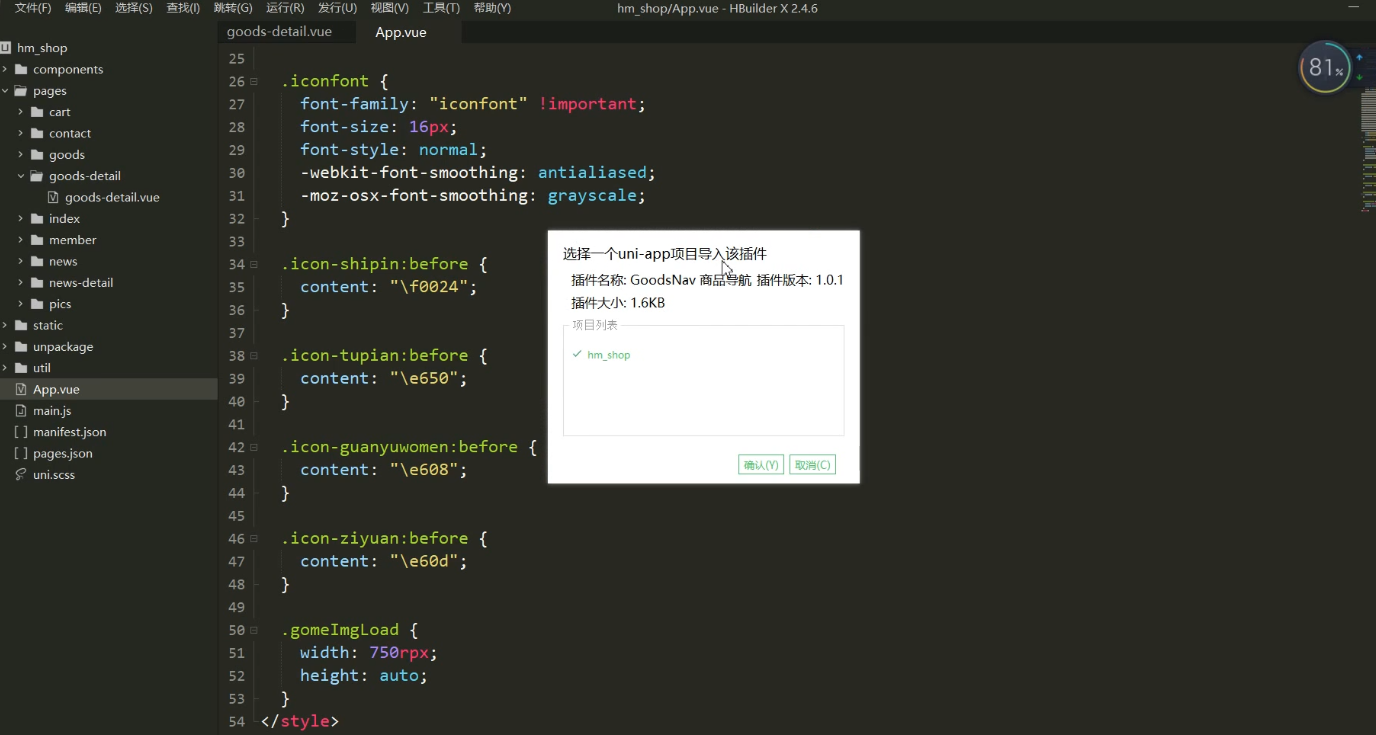Expand the index folder arrow
This screenshot has width=1376, height=735.
point(21,219)
